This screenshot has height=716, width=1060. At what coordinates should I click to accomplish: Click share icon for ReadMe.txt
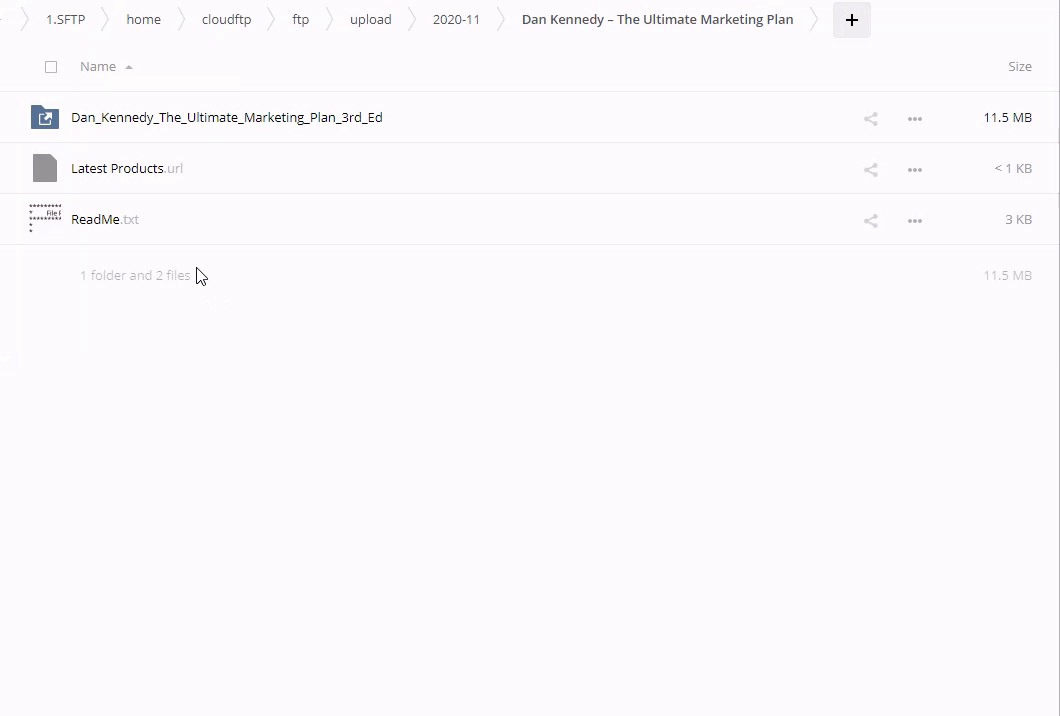(x=870, y=220)
